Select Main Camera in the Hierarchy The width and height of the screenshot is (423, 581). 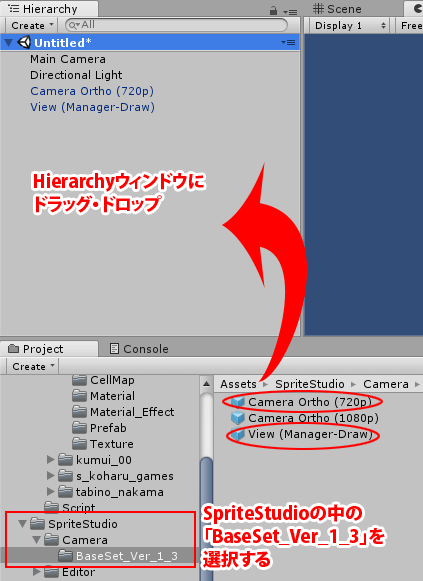[x=68, y=59]
